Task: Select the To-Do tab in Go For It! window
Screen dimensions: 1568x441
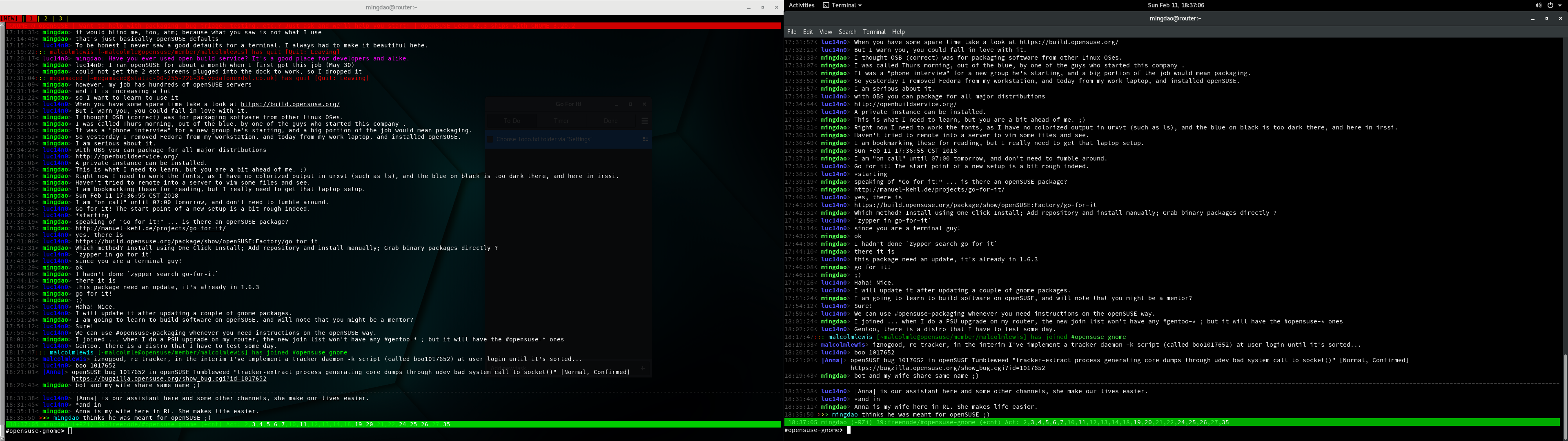Action: pyautogui.click(x=512, y=120)
